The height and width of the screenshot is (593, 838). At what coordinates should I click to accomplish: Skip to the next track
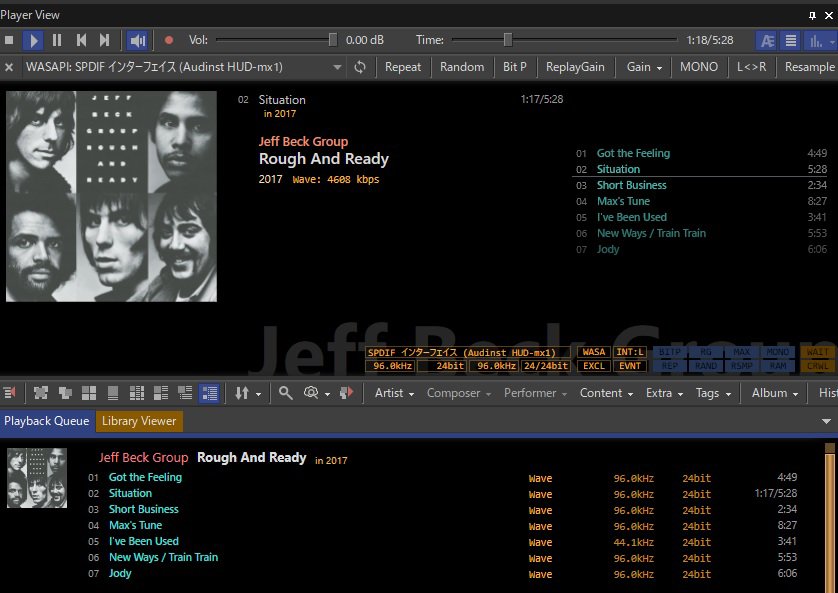coord(105,40)
